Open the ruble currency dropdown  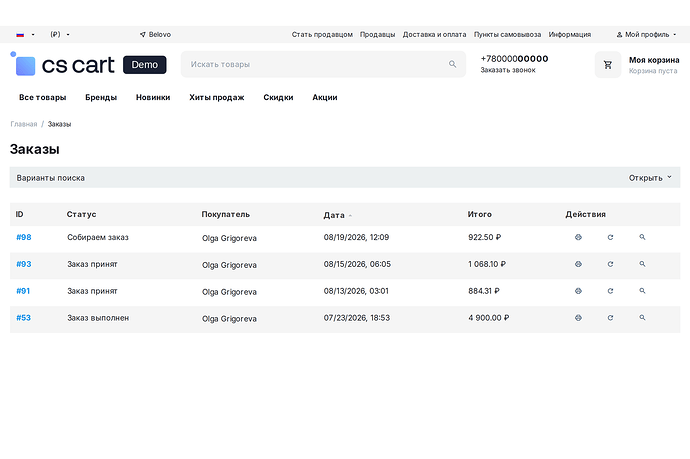[x=60, y=34]
